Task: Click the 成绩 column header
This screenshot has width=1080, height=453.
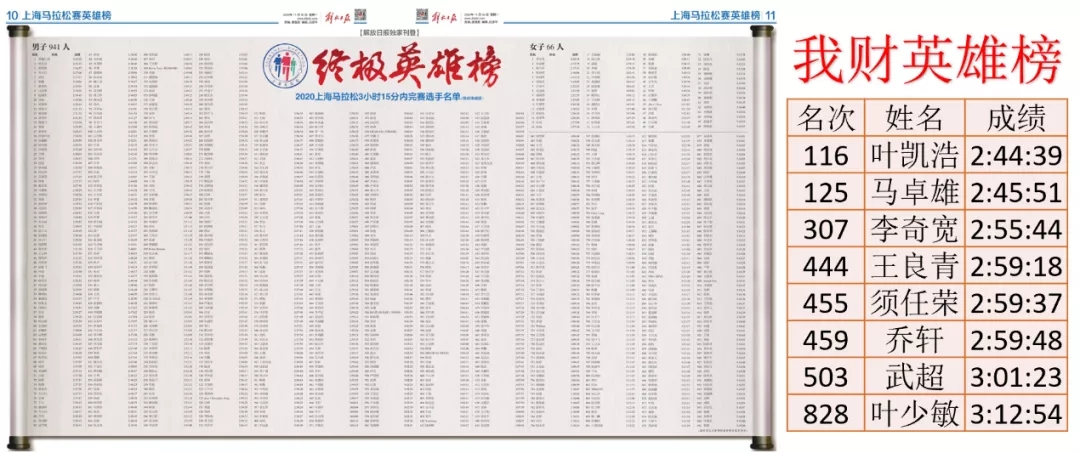Action: tap(1015, 119)
